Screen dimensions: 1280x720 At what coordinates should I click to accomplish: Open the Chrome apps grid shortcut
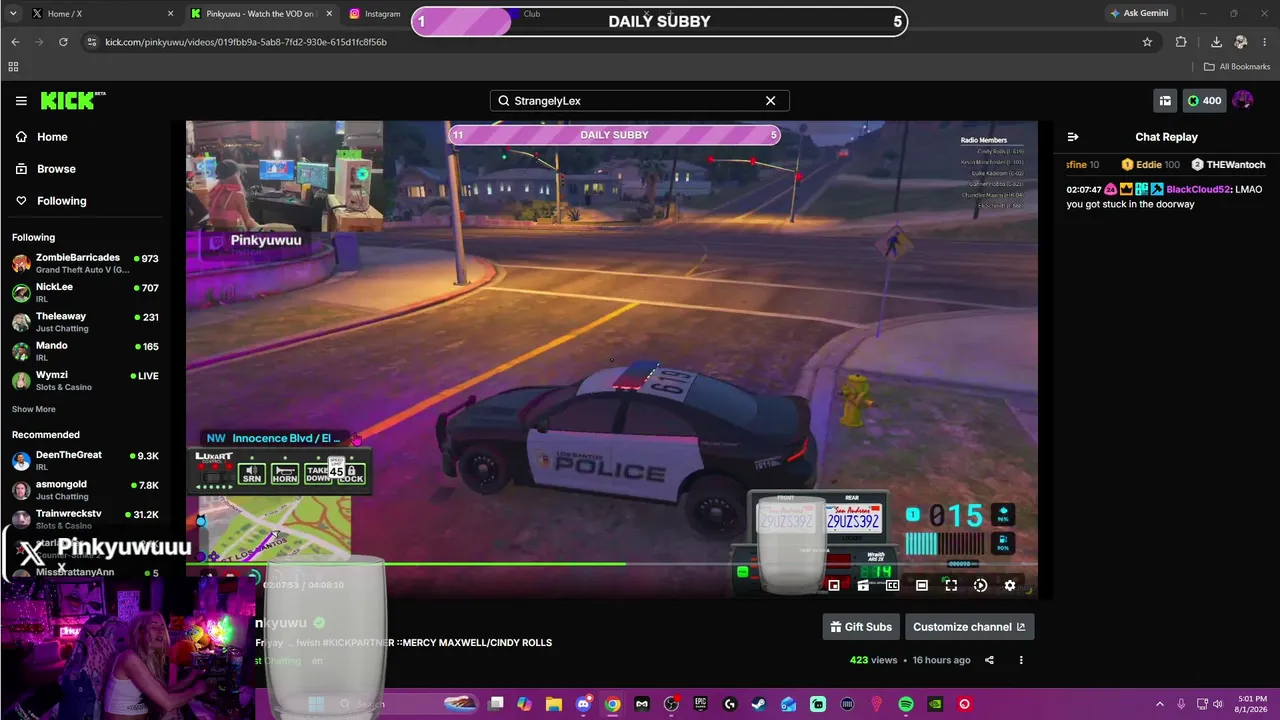pos(13,67)
